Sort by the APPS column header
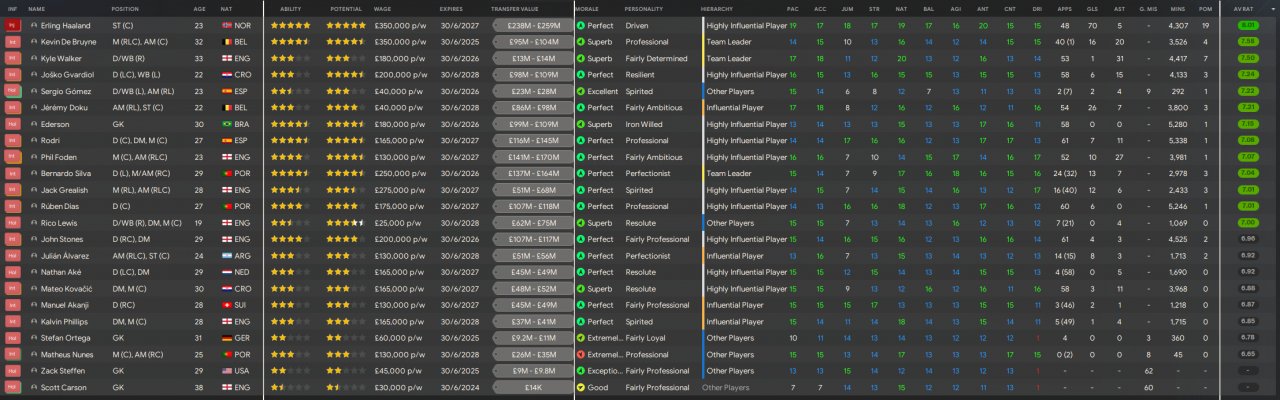 point(1065,8)
